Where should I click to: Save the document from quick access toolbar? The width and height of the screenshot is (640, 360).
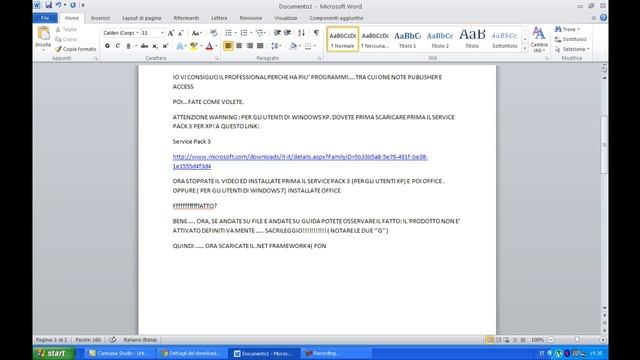click(49, 5)
